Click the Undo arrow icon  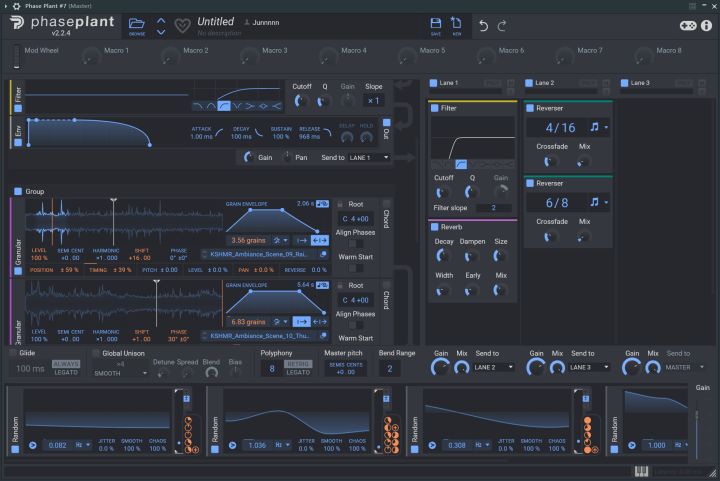(x=484, y=25)
